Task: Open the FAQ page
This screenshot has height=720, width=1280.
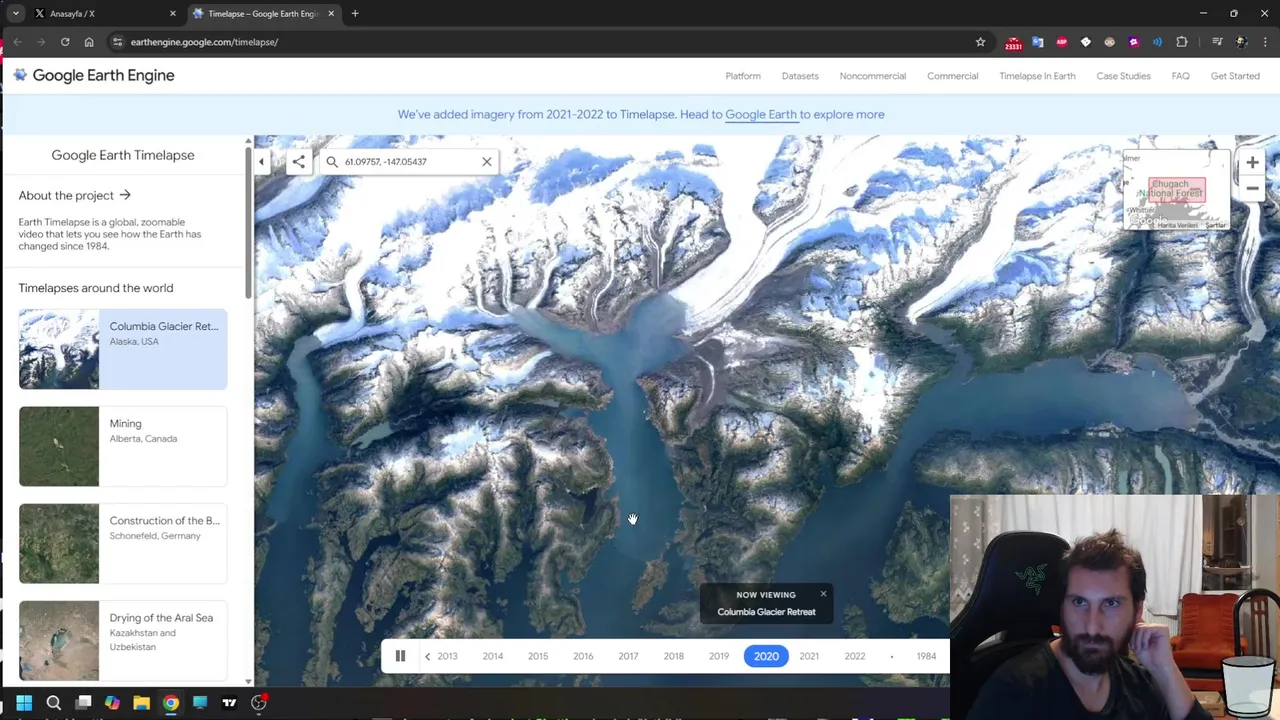Action: coord(1180,76)
